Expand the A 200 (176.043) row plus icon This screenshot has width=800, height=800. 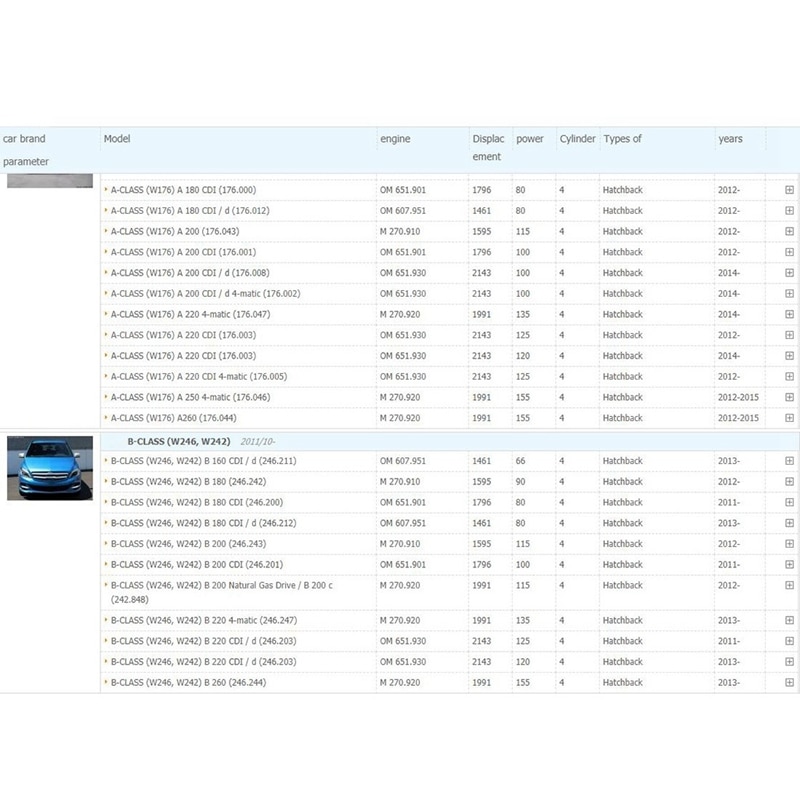(789, 231)
